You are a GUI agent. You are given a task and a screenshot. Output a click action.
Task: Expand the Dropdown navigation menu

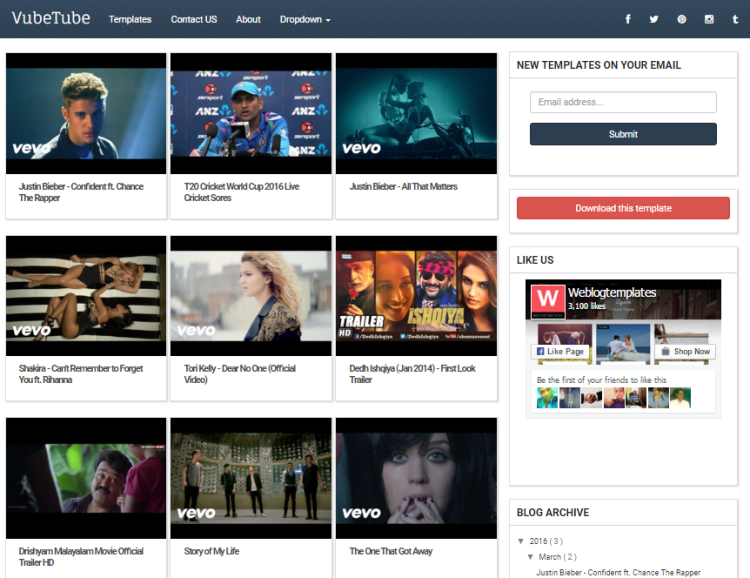305,19
